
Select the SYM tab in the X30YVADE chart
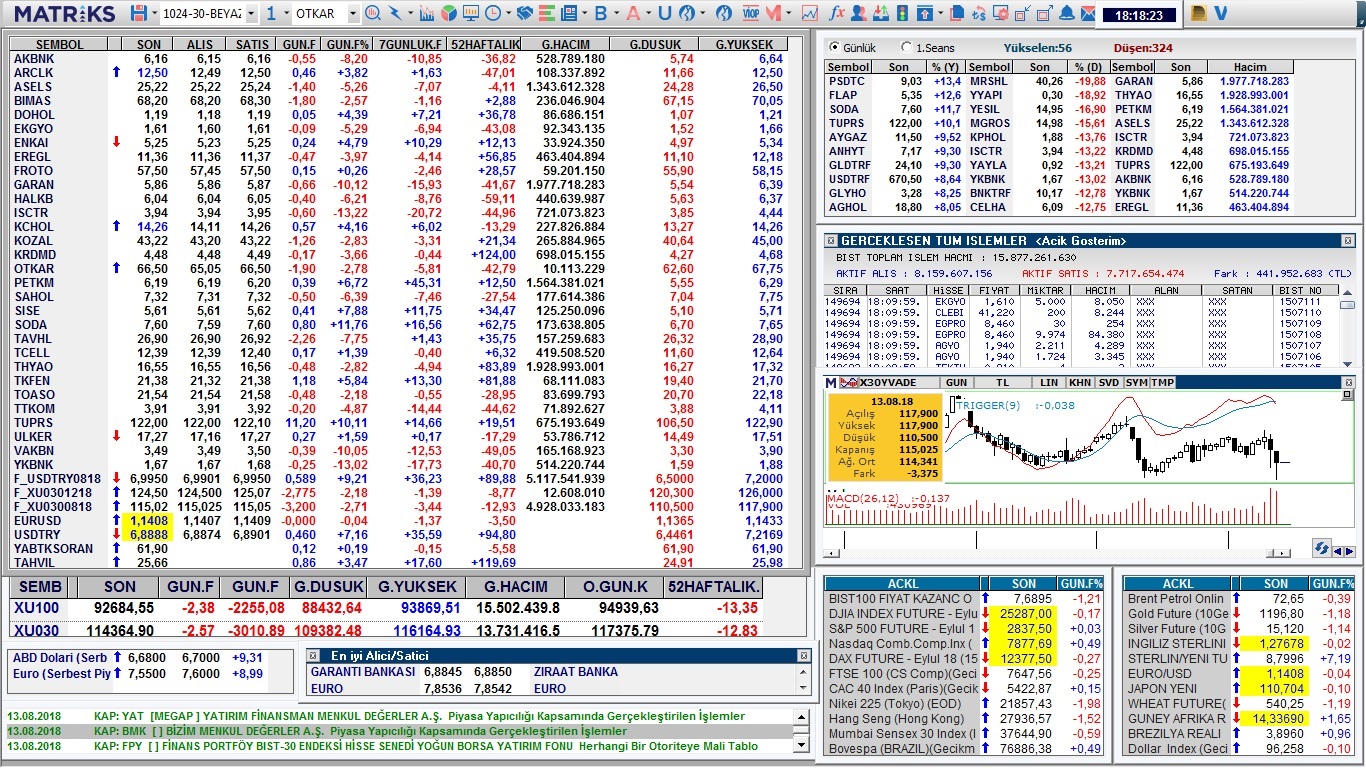(x=1136, y=383)
